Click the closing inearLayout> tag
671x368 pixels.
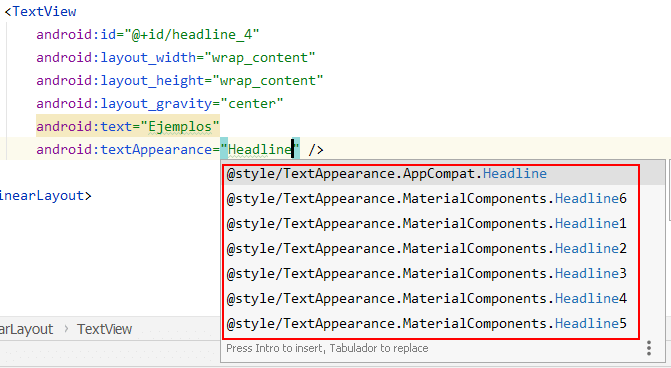click(x=45, y=196)
